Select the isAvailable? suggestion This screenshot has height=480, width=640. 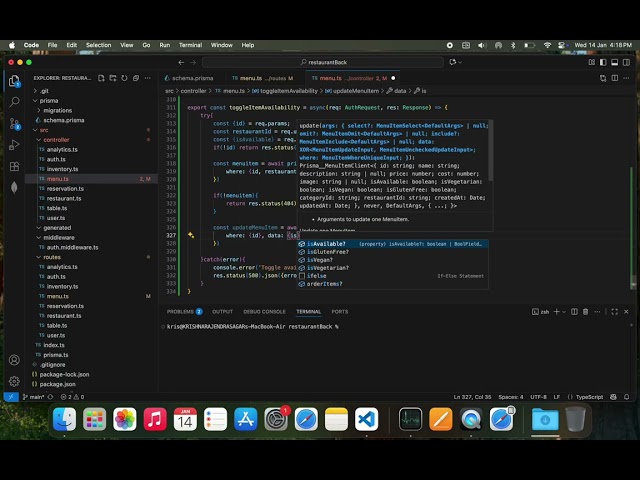click(392, 244)
